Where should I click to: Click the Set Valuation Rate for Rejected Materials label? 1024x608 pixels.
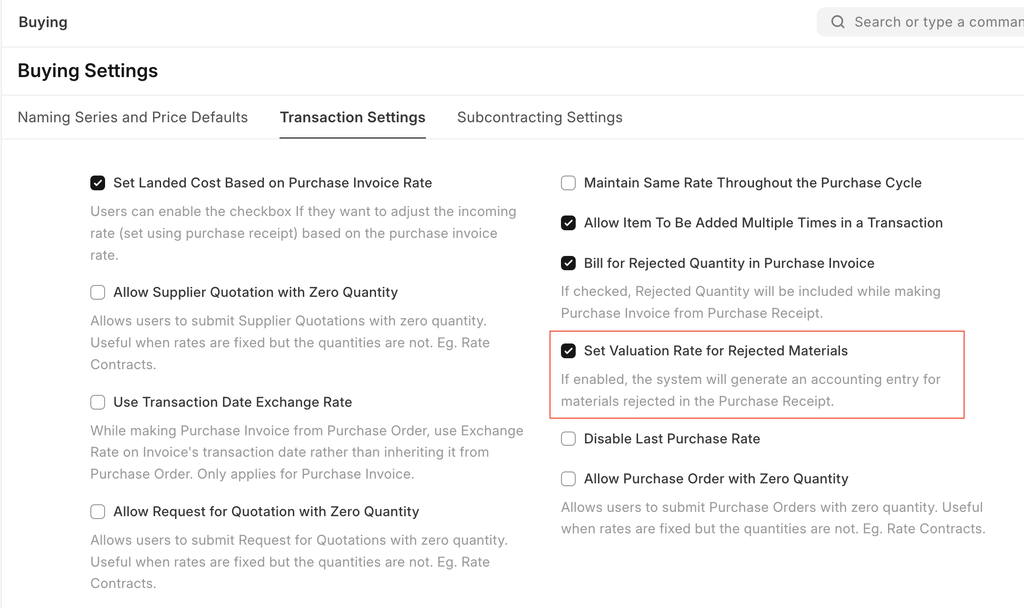tap(716, 351)
